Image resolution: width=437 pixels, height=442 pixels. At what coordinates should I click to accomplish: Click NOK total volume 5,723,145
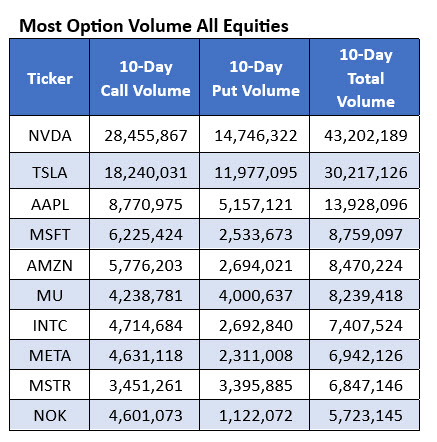366,416
